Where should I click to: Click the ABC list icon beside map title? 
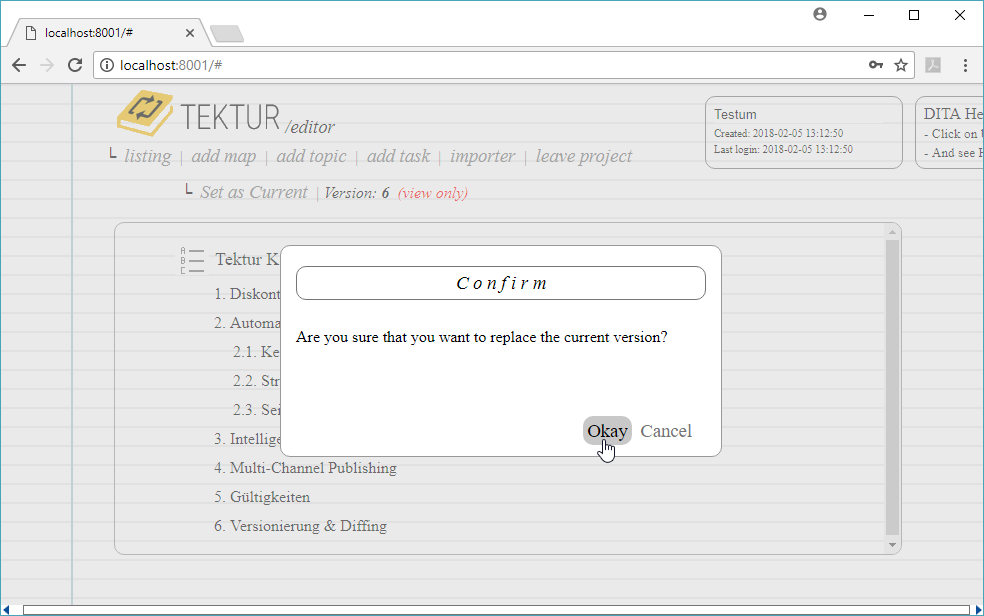(x=192, y=260)
